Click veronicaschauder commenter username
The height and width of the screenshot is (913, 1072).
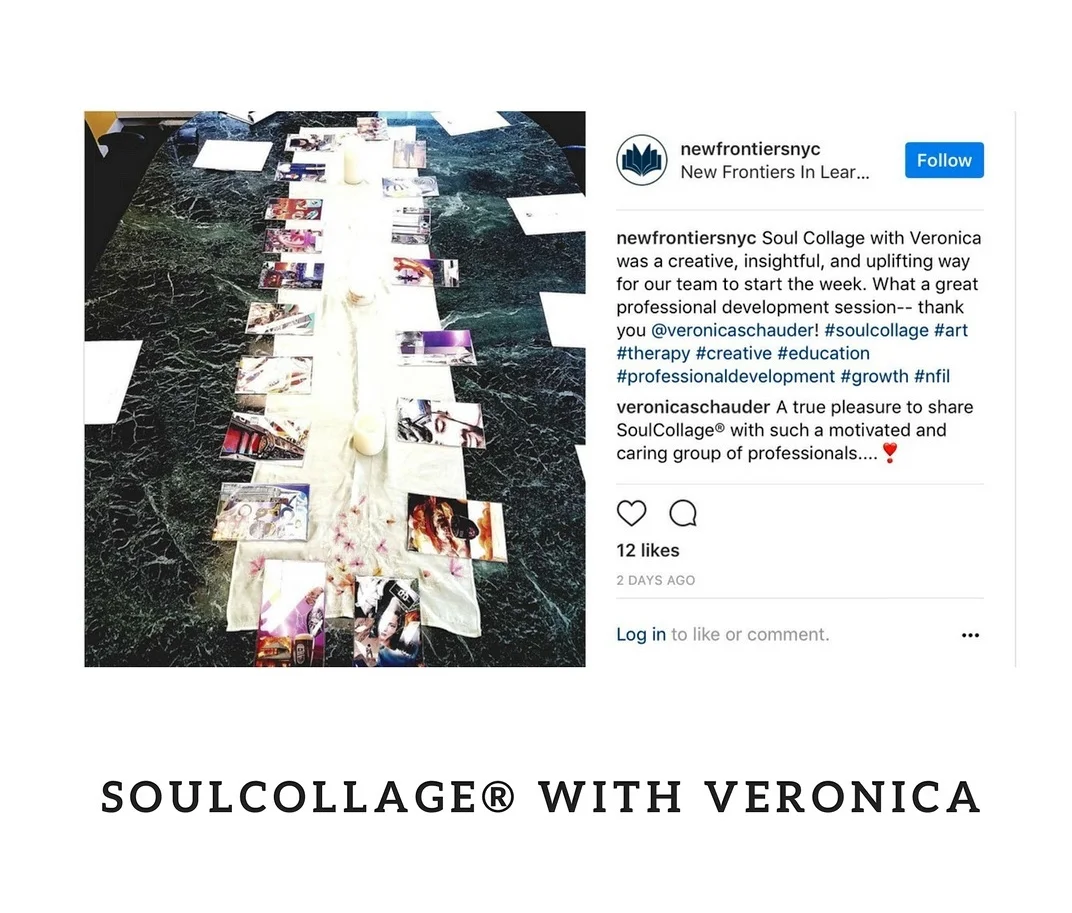693,407
